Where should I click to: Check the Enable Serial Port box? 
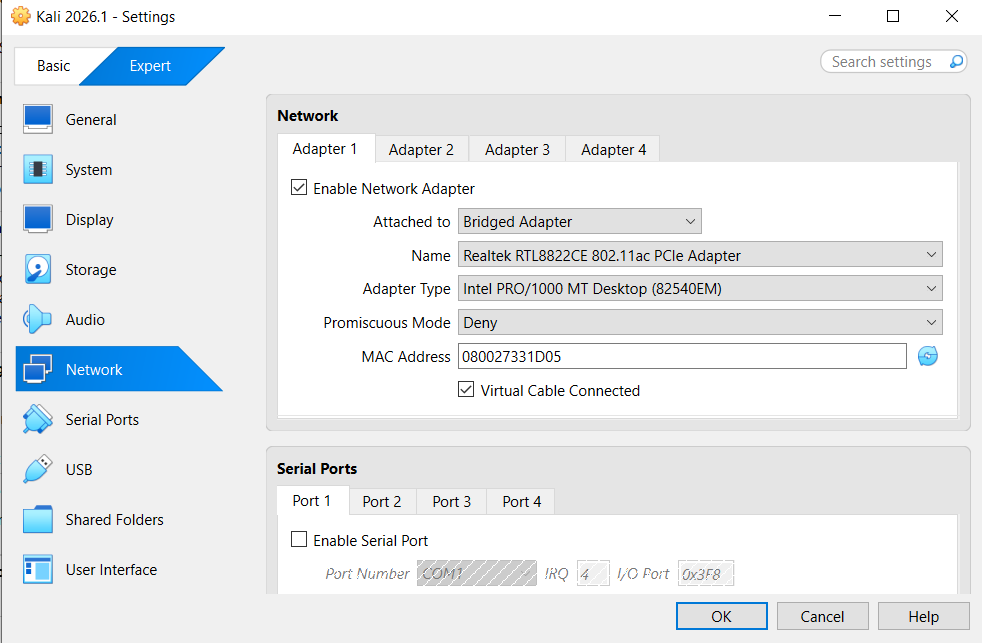coord(299,540)
